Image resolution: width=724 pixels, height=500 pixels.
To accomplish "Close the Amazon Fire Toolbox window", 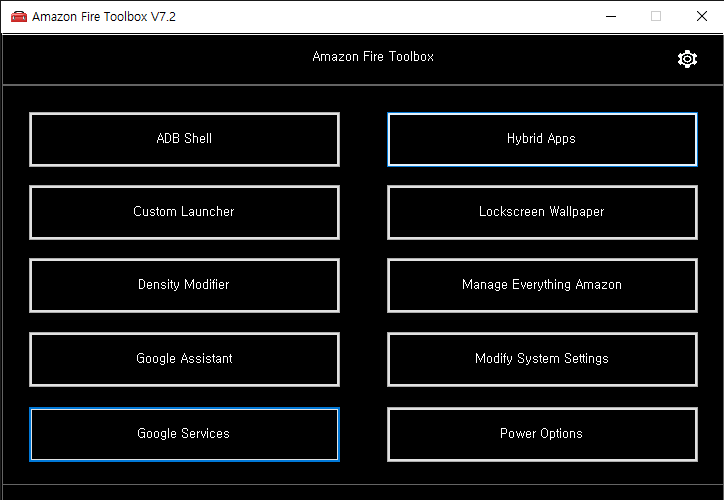I will [x=701, y=17].
